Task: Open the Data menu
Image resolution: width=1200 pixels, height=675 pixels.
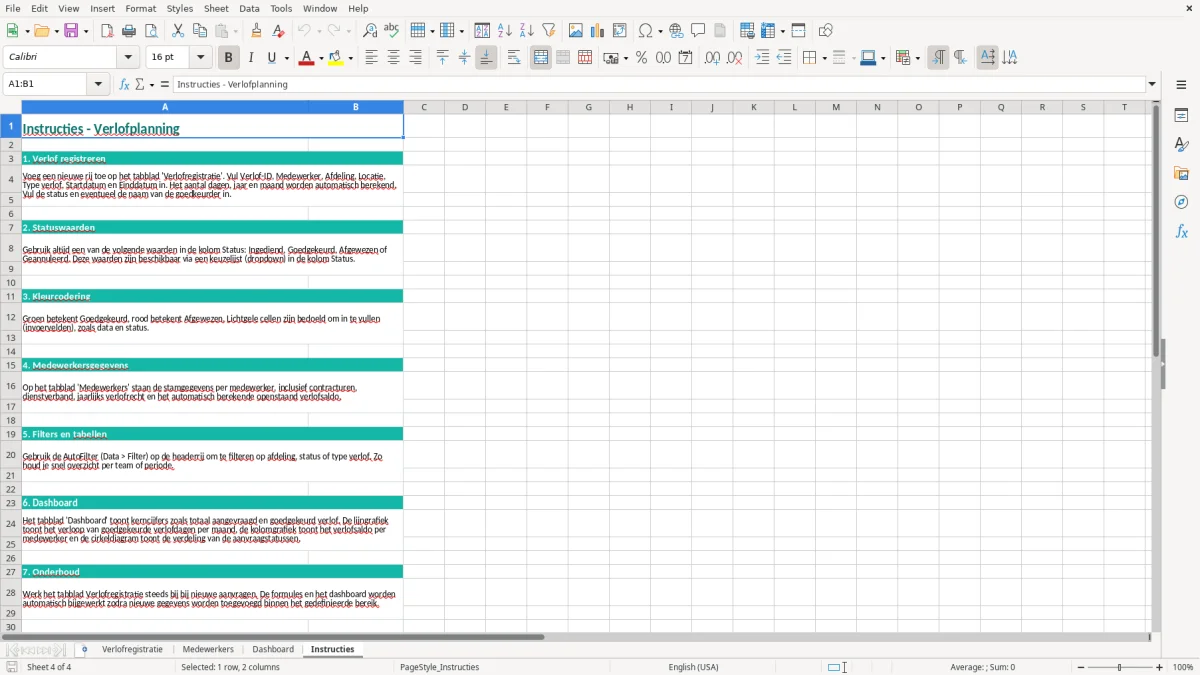Action: 249,8
